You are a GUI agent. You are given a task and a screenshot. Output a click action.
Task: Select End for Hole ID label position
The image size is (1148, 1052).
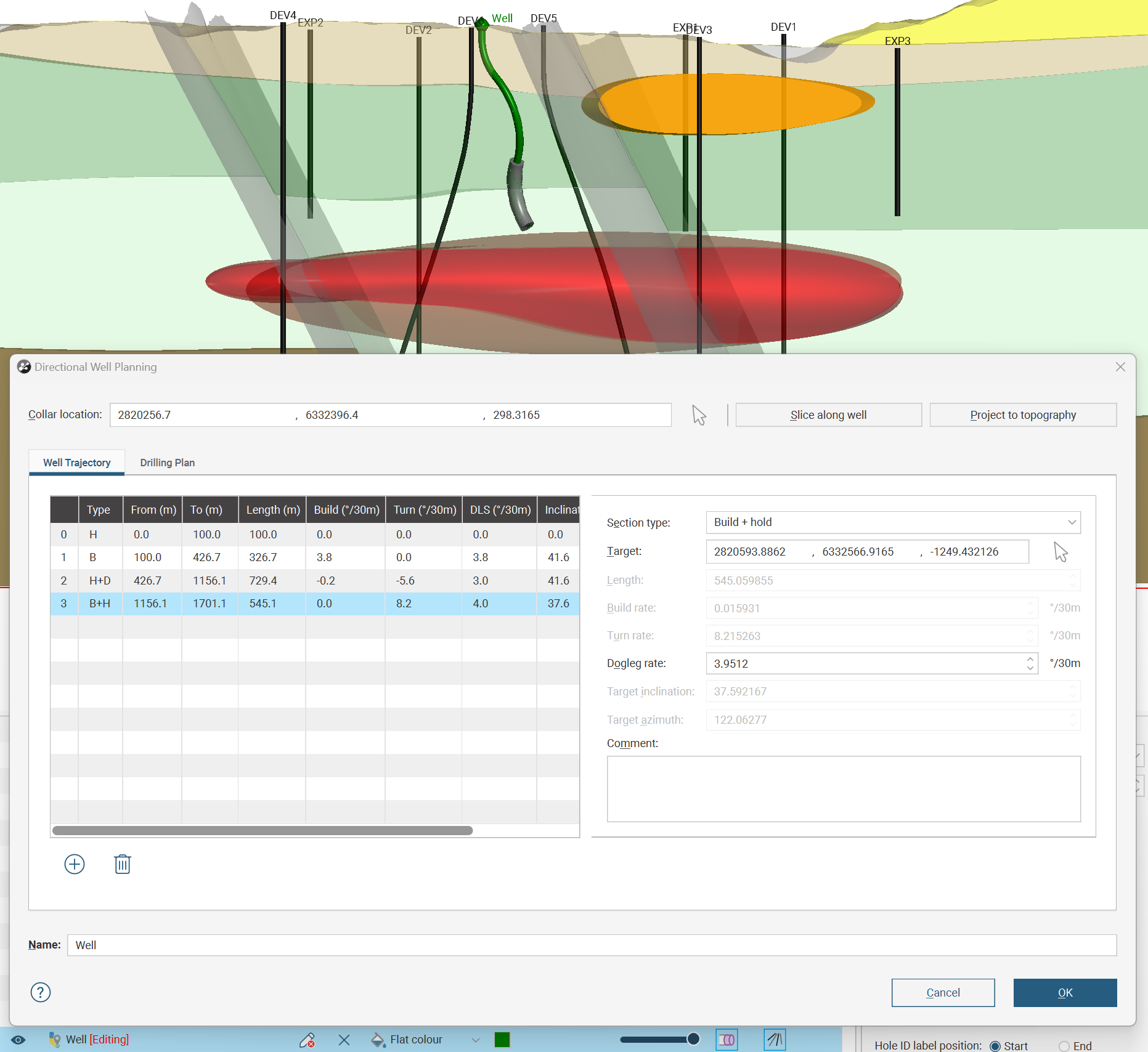pyautogui.click(x=1064, y=1046)
